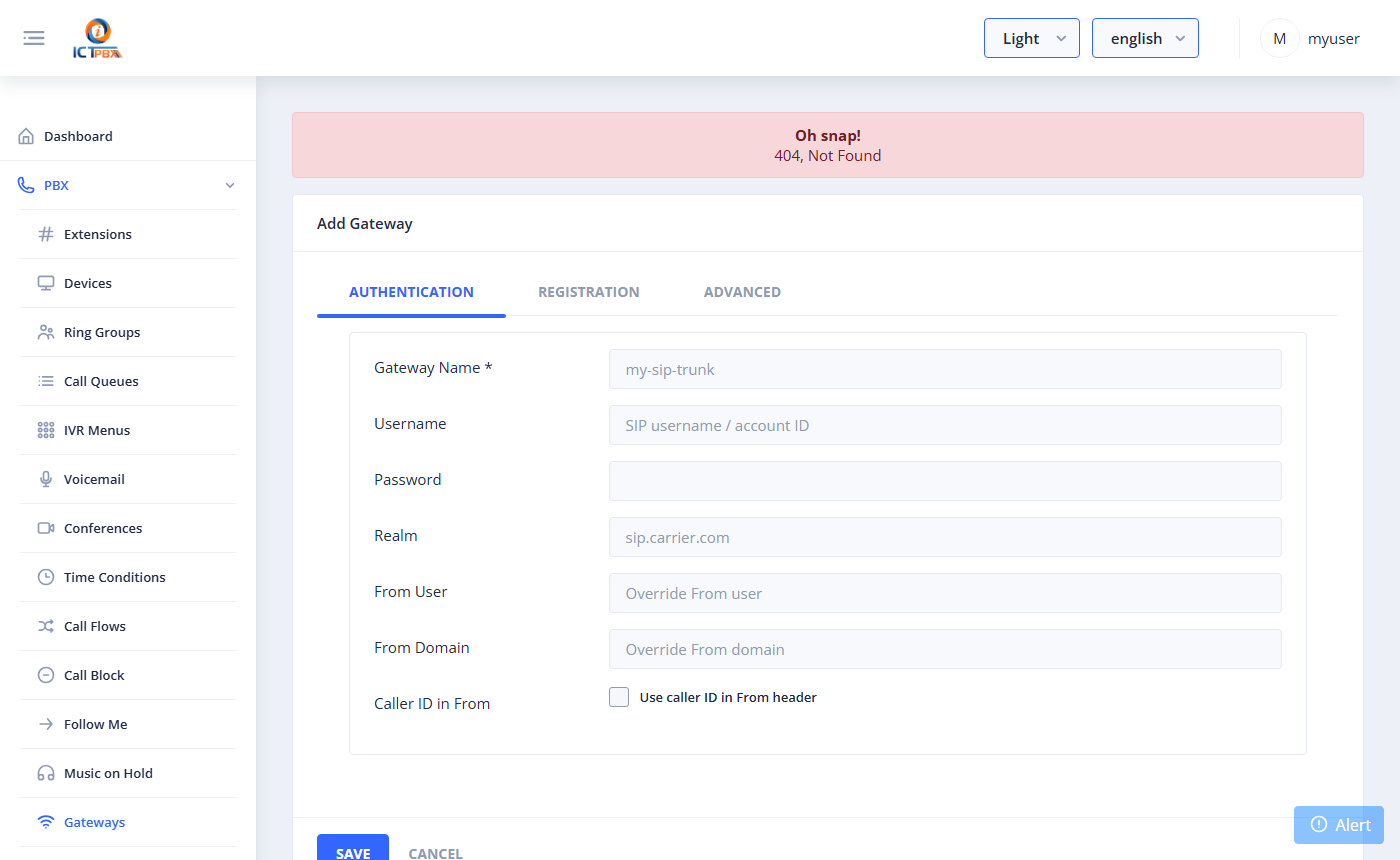Click the From User field
The image size is (1400, 860).
click(x=945, y=593)
